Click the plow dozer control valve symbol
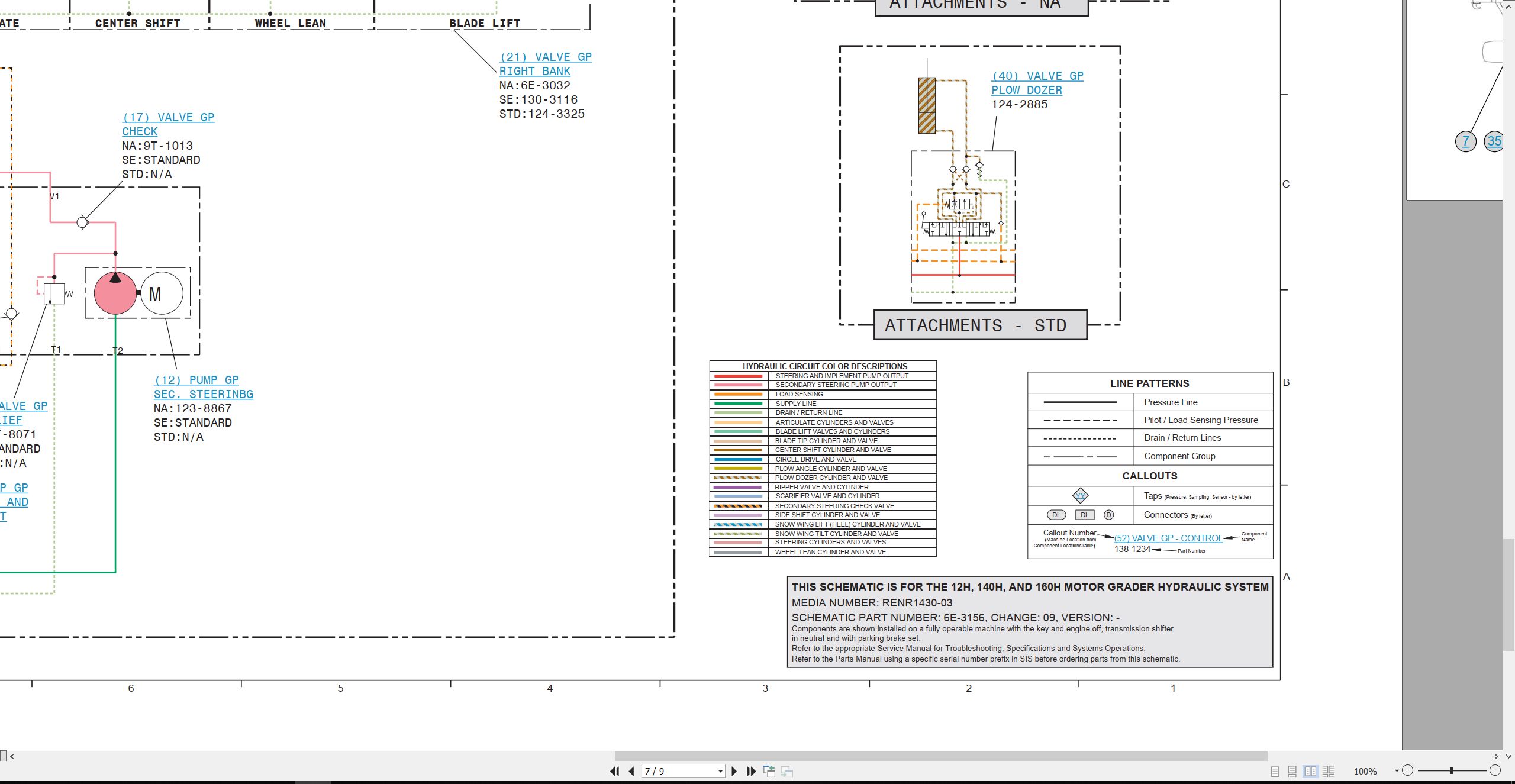 (x=958, y=228)
